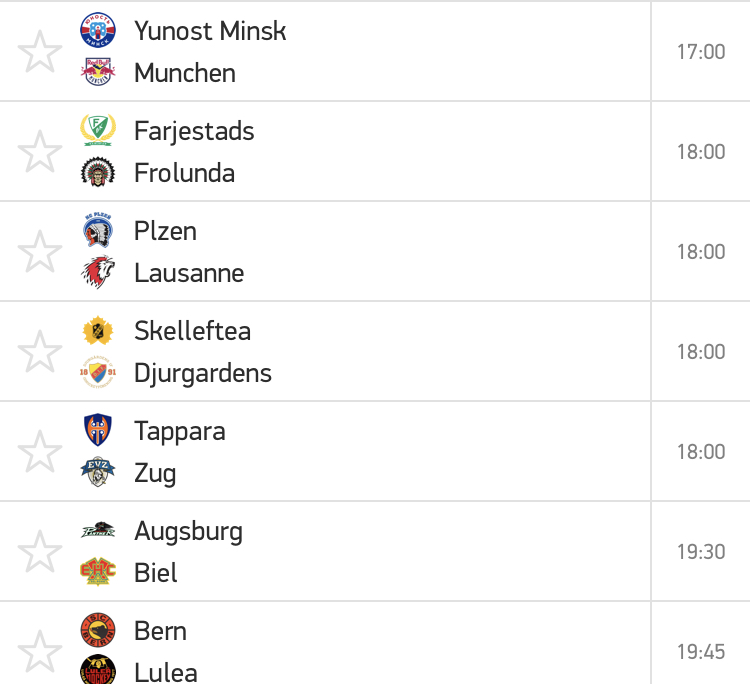Click the Tappara shield logo
750x684 pixels.
[98, 430]
